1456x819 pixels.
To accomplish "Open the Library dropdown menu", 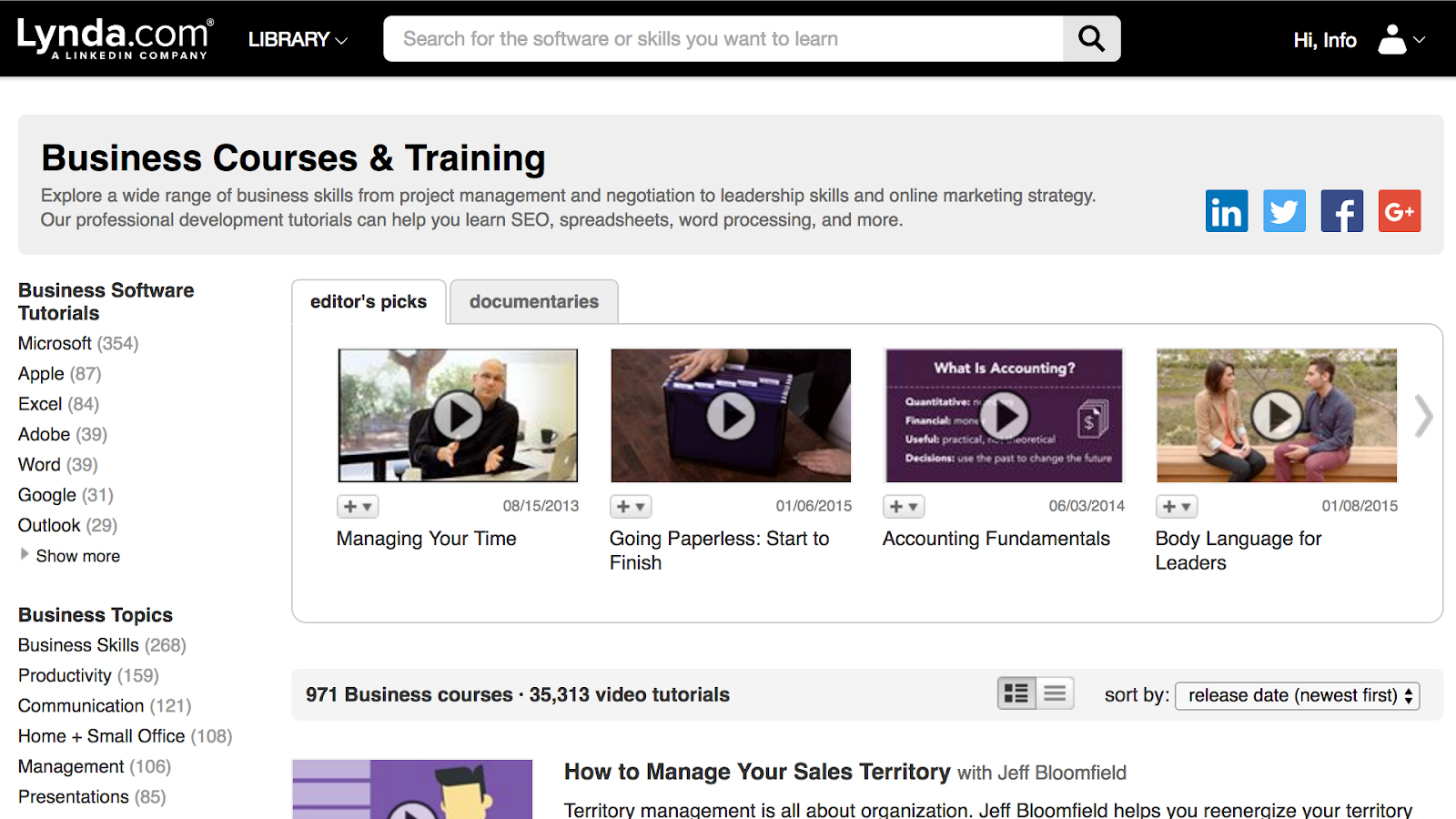I will pyautogui.click(x=298, y=39).
